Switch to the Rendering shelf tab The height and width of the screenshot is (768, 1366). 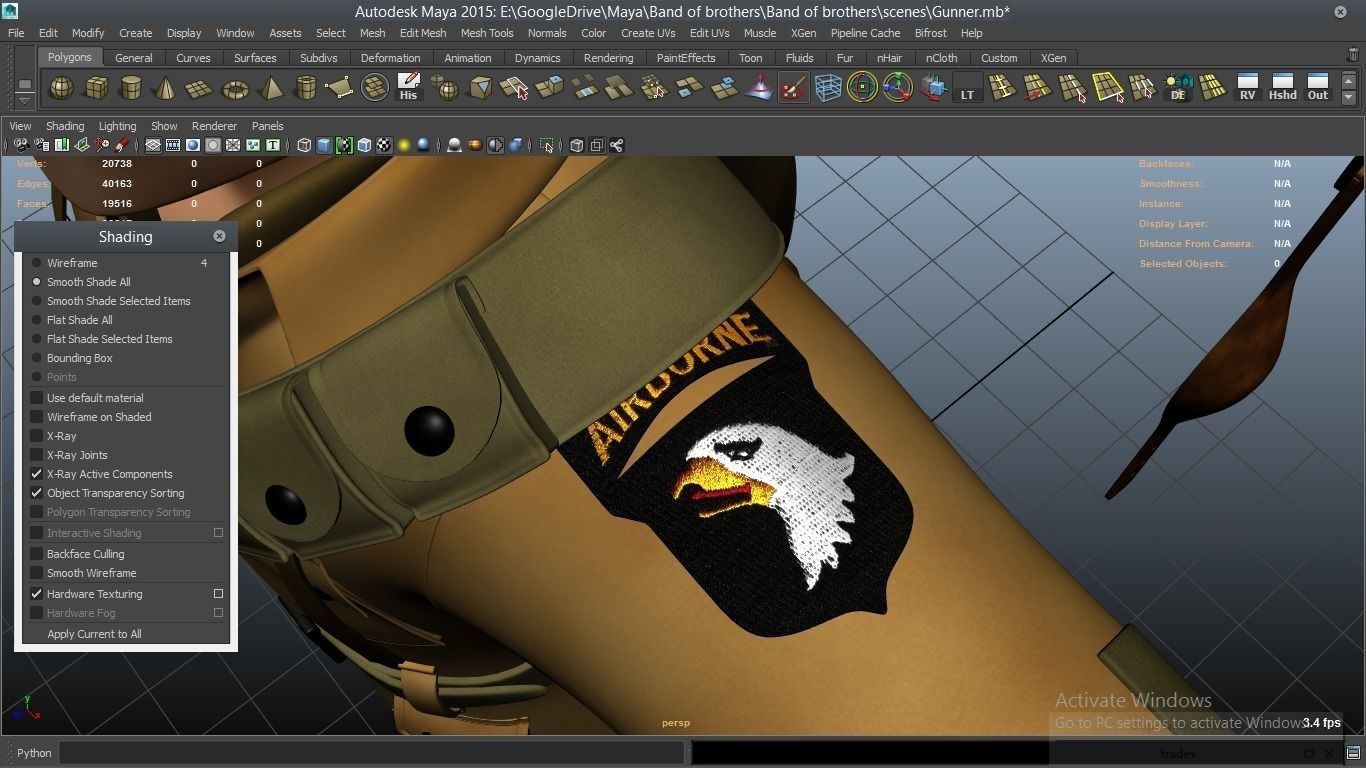[608, 58]
